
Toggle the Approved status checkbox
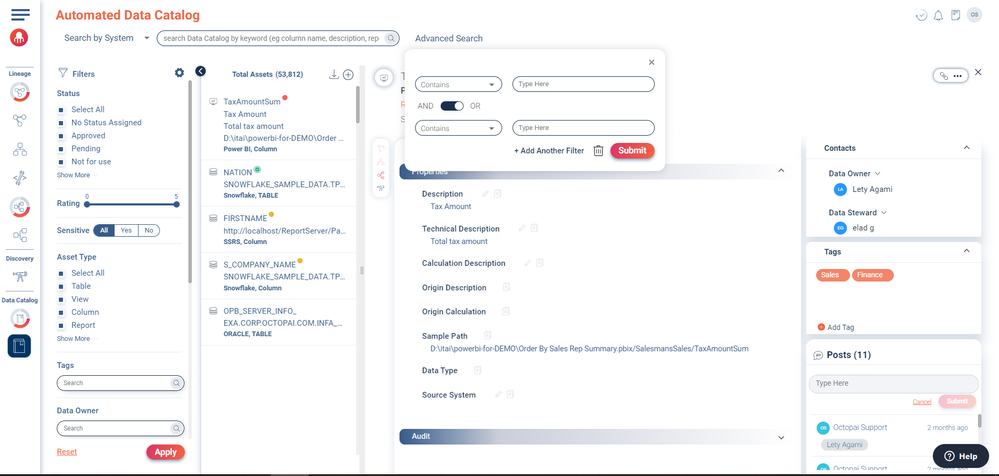point(61,136)
